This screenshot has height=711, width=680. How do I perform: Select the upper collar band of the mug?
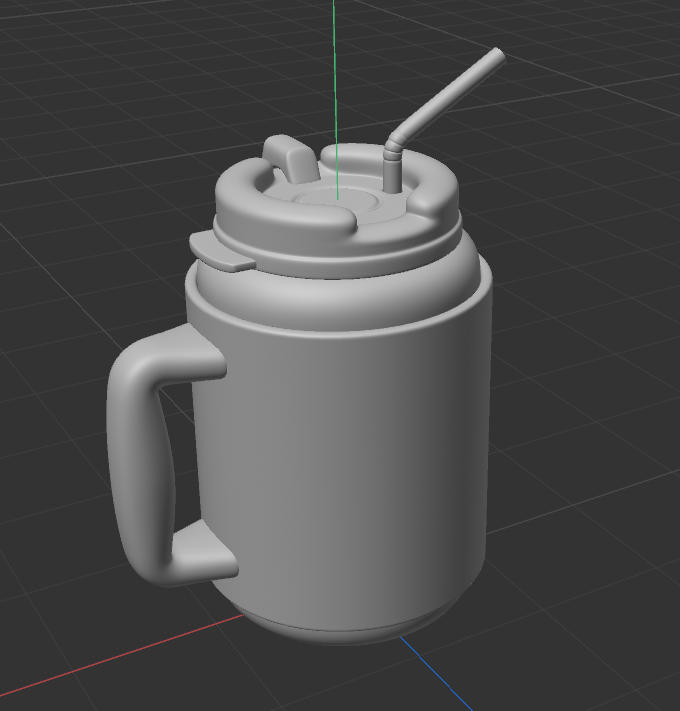[x=340, y=300]
